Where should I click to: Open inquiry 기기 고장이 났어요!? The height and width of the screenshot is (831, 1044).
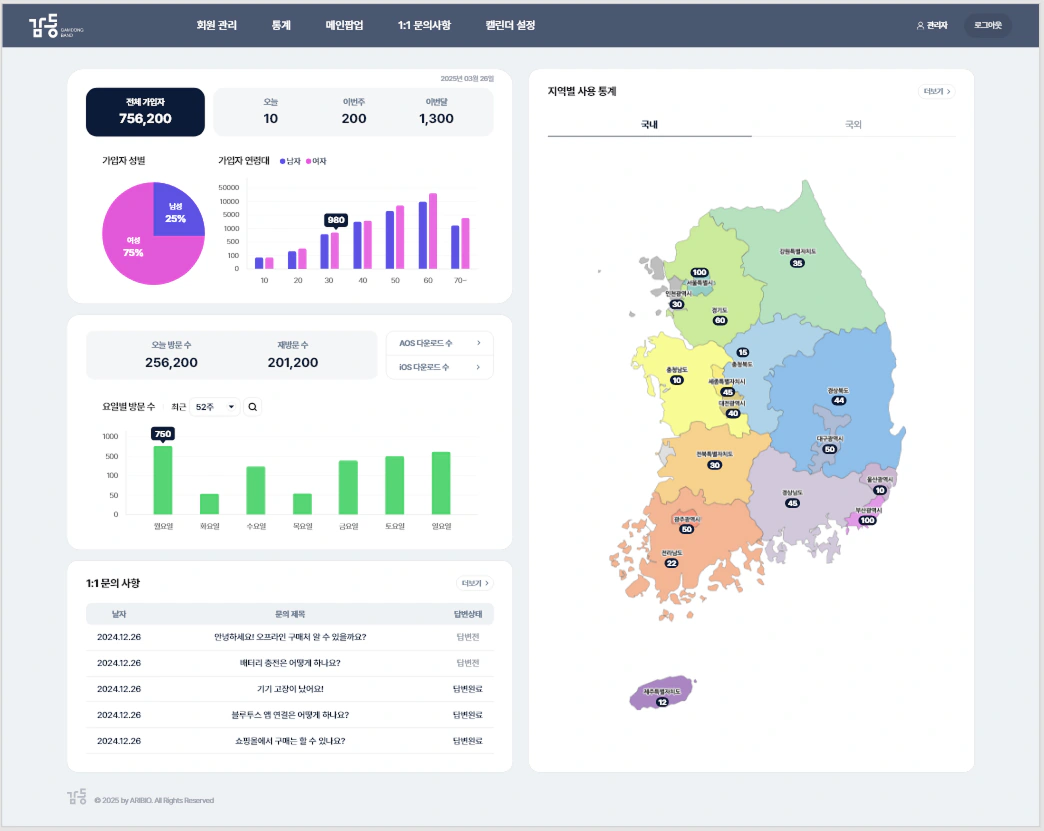tap(290, 689)
